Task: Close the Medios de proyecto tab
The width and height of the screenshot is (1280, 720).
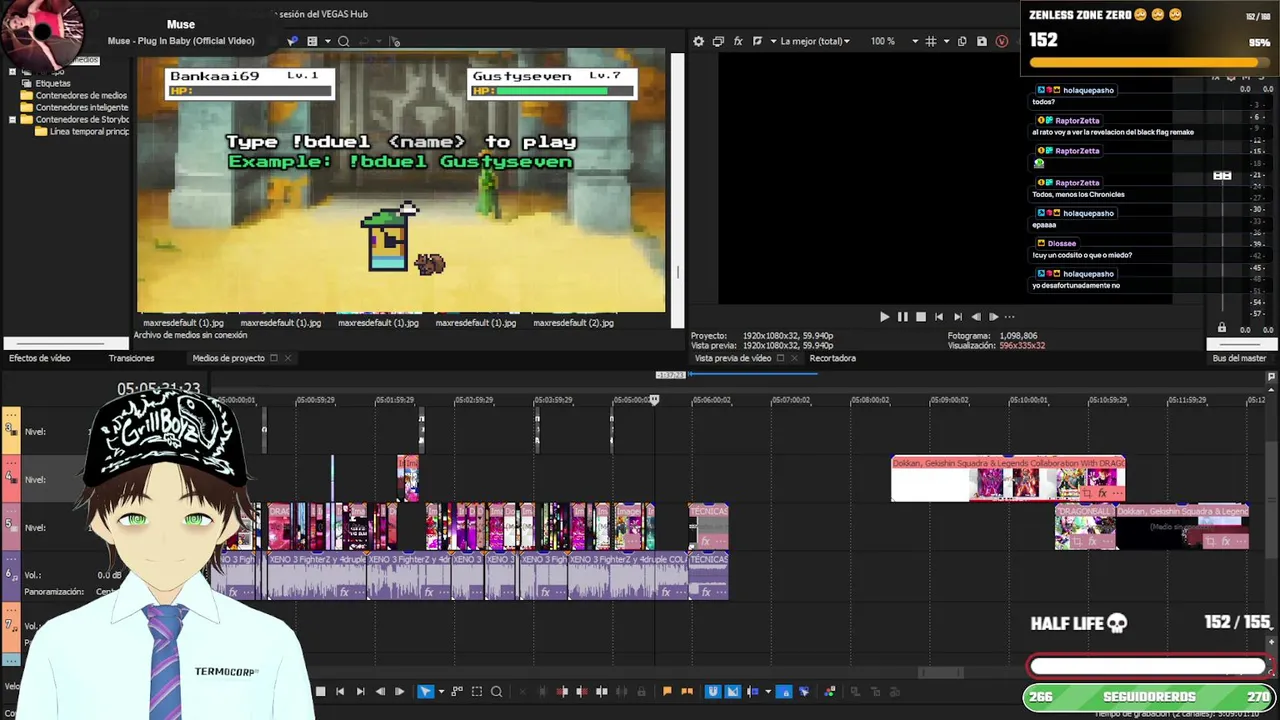Action: click(x=288, y=358)
